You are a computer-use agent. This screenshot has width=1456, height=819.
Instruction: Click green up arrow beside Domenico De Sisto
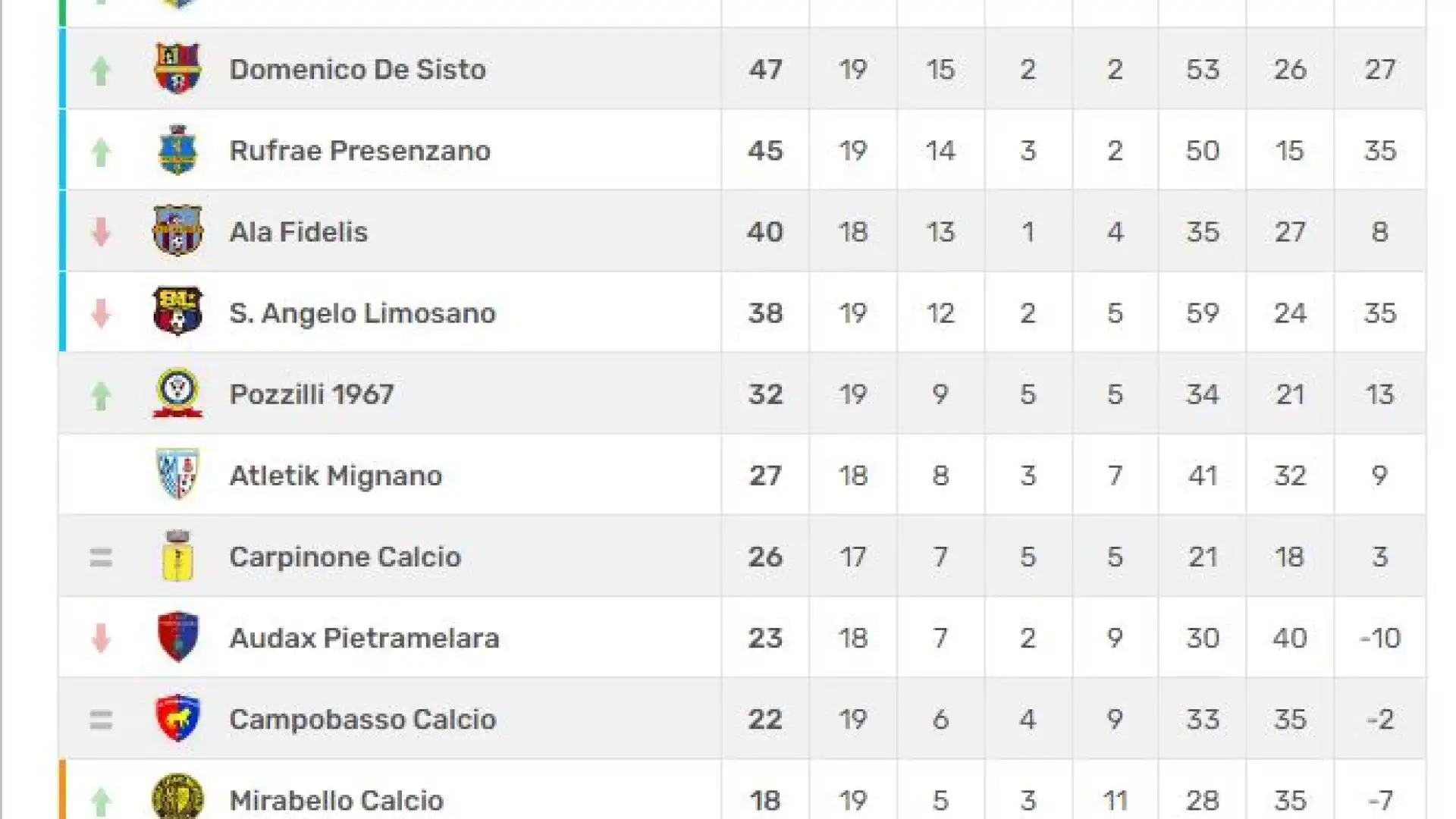click(x=101, y=71)
